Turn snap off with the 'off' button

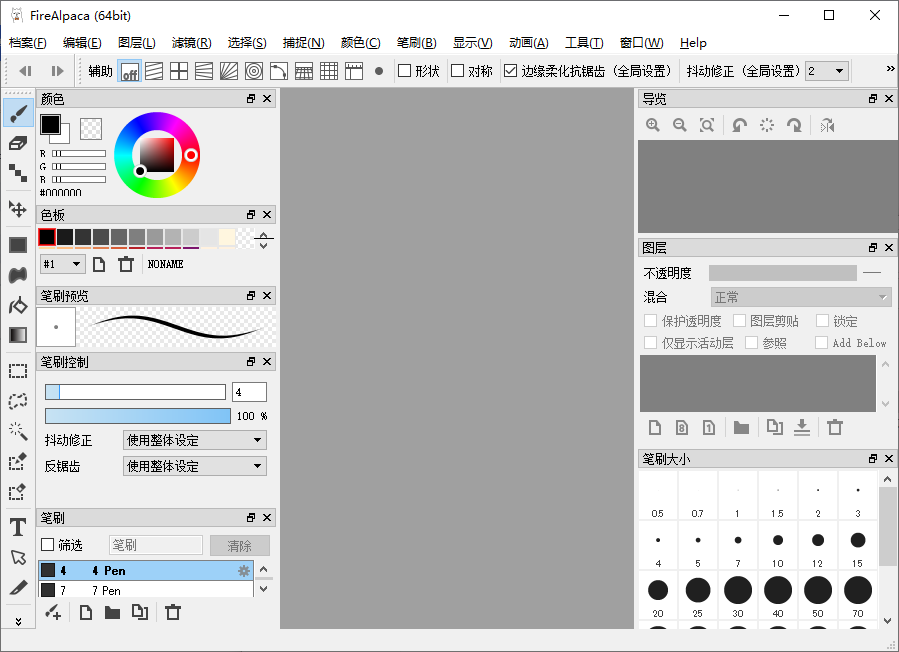coord(130,71)
